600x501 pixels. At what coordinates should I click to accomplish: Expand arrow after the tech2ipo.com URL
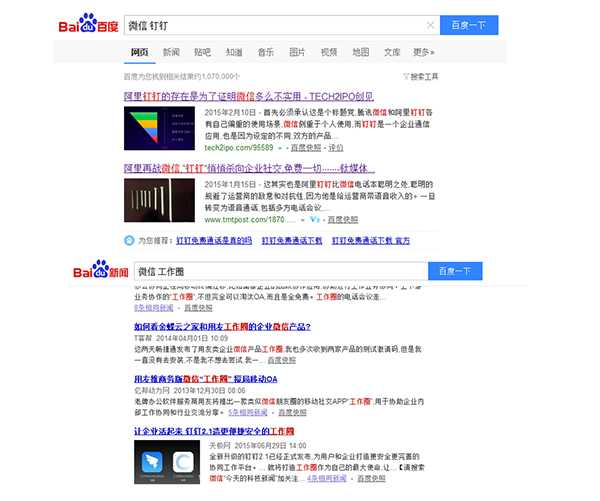(280, 148)
